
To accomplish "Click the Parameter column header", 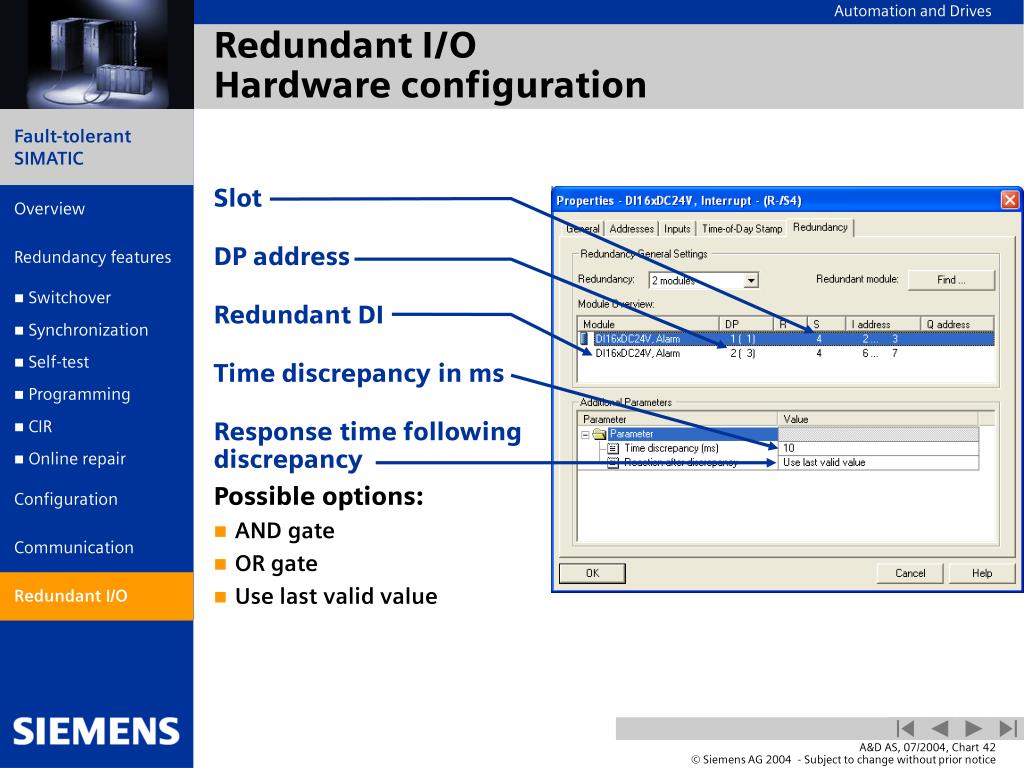I will (678, 419).
